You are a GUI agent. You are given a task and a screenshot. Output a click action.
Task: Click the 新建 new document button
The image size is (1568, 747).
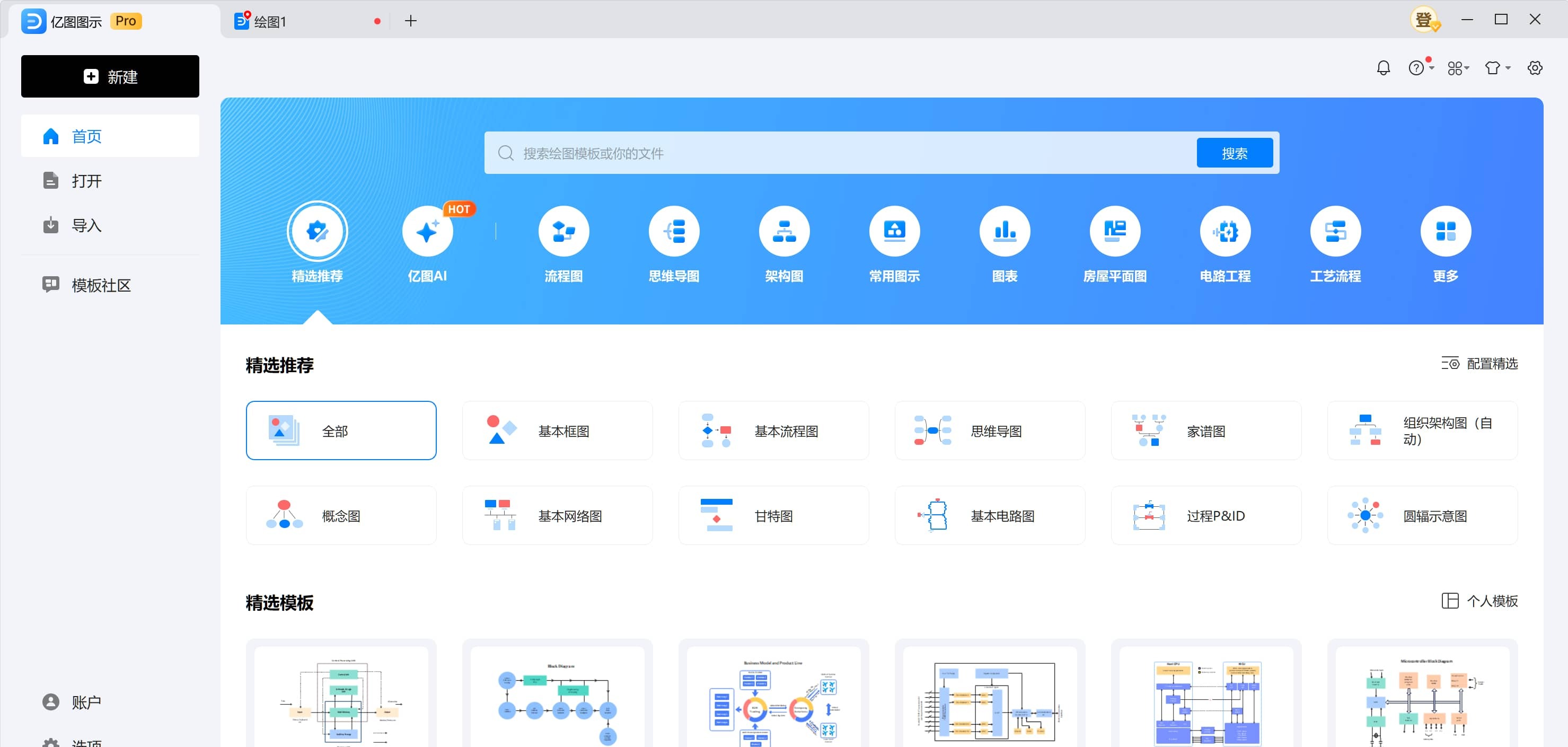tap(110, 76)
